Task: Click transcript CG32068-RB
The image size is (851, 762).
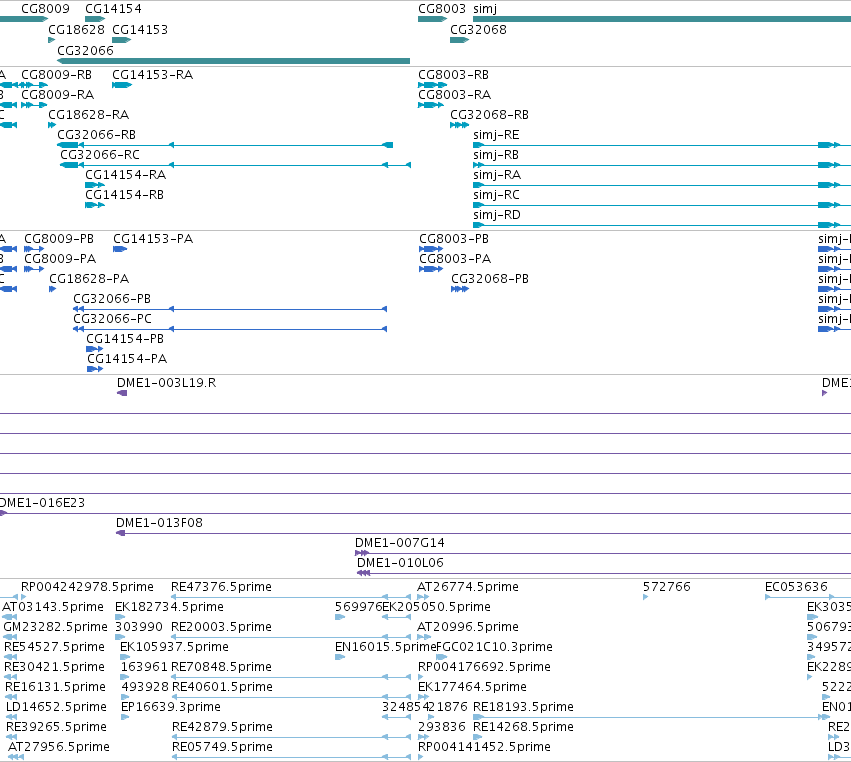Action: (489, 115)
